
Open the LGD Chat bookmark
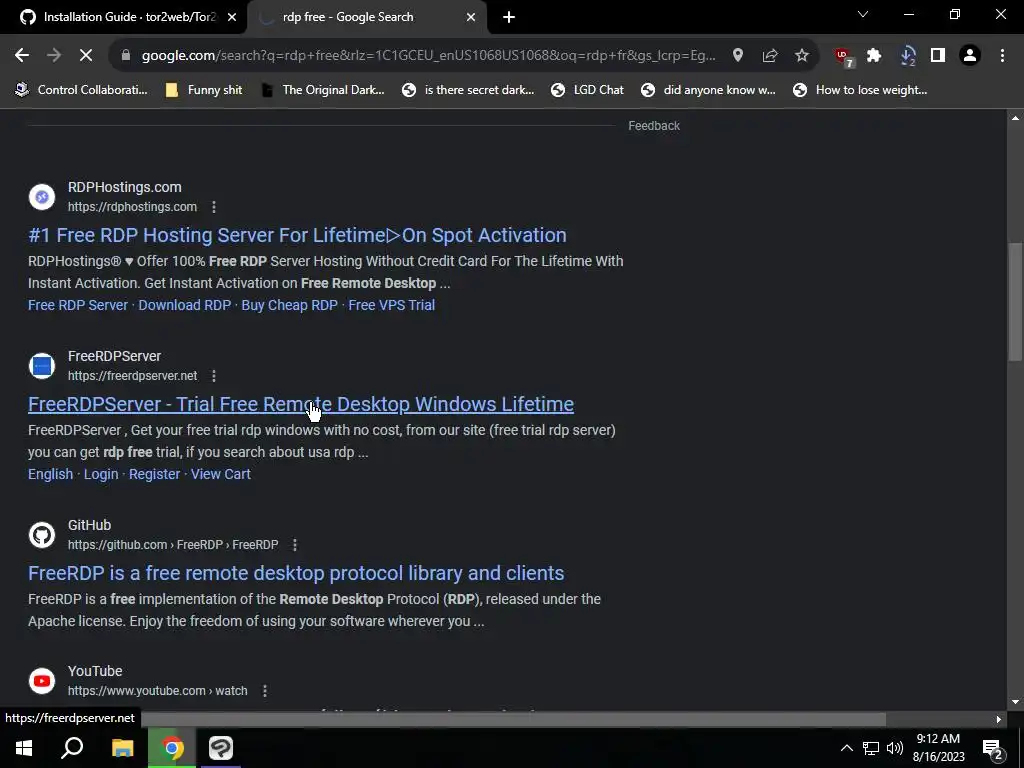(587, 90)
